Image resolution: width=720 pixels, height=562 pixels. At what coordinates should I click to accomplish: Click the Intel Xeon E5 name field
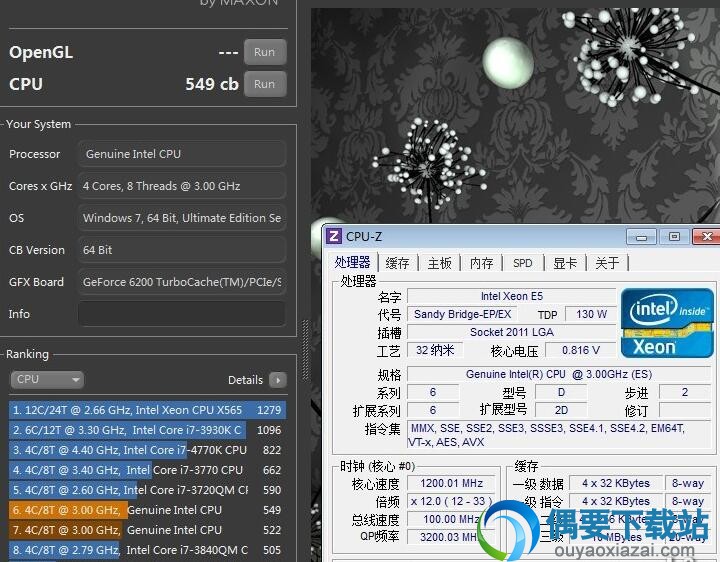point(512,296)
